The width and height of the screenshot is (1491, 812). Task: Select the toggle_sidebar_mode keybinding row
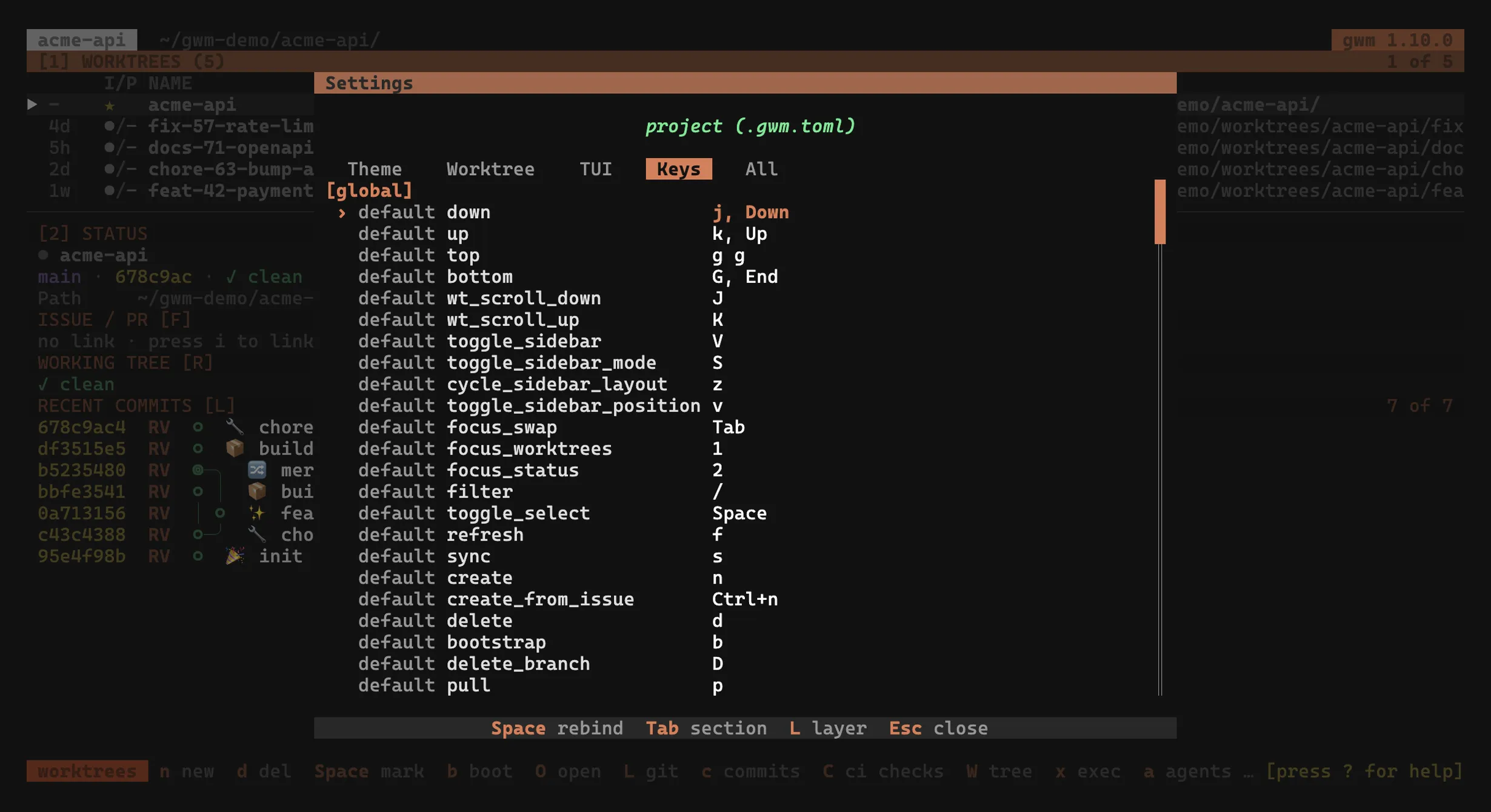[x=733, y=363]
